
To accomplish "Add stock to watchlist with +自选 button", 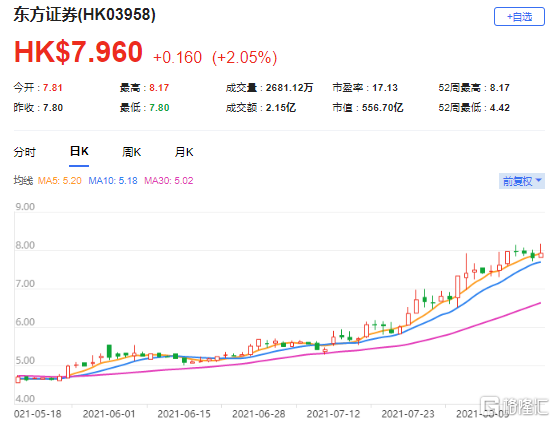I will (x=519, y=17).
